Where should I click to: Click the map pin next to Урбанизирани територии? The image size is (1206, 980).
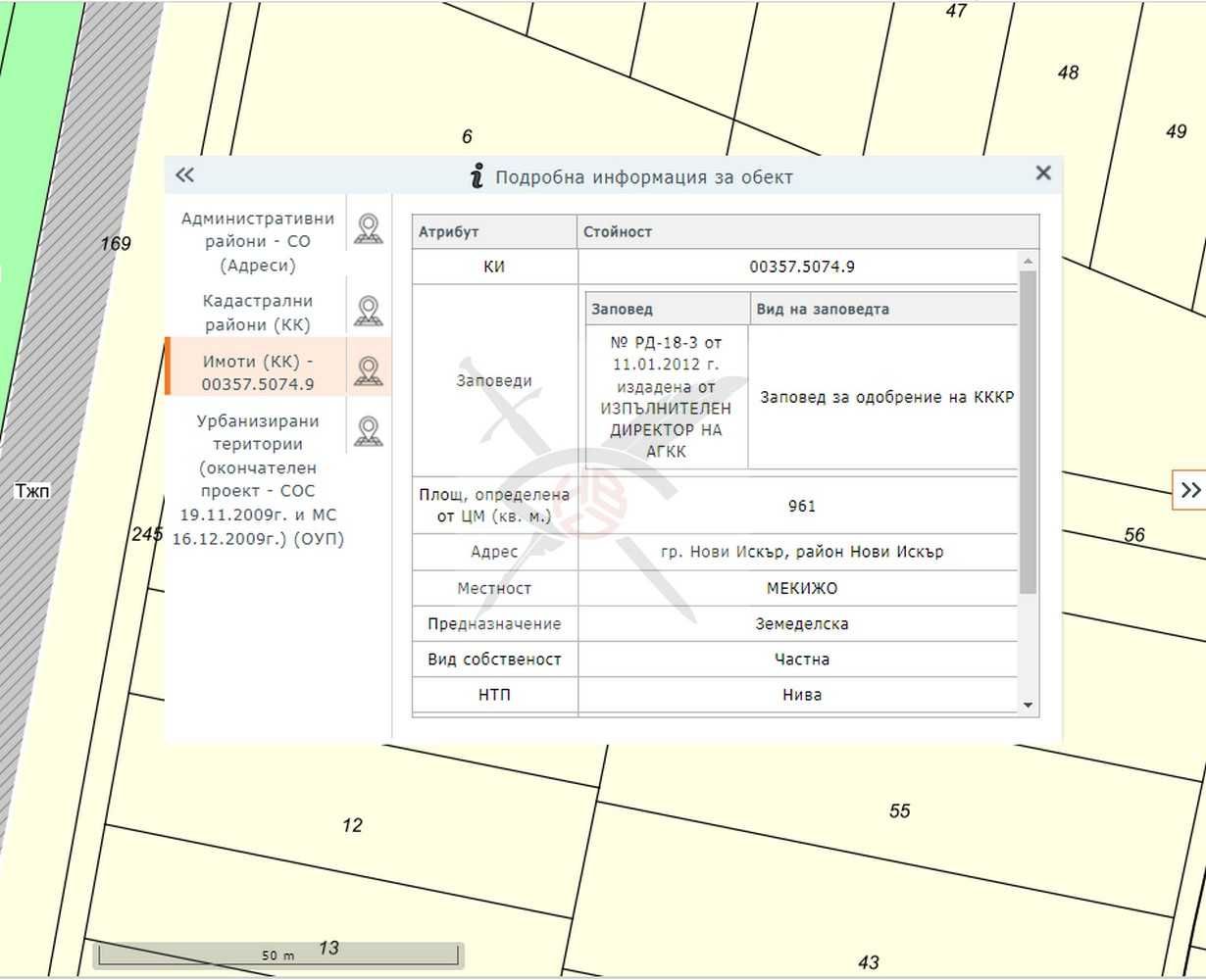[x=368, y=432]
